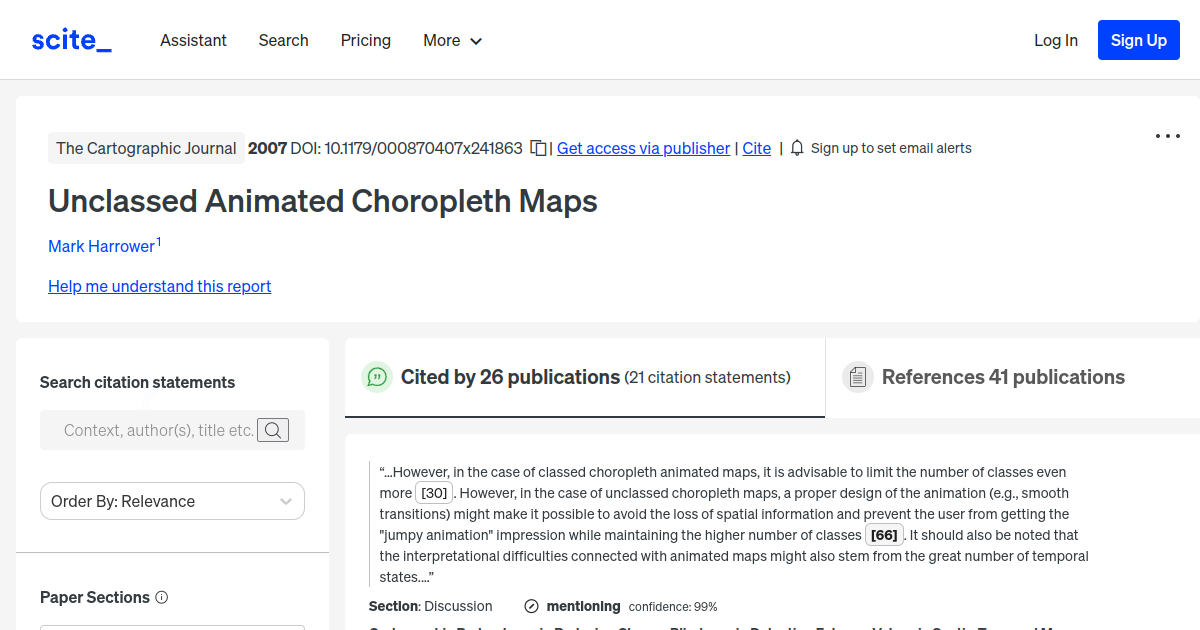Screen dimensions: 1200x630
Task: Expand the More navigation dropdown
Action: [x=452, y=40]
